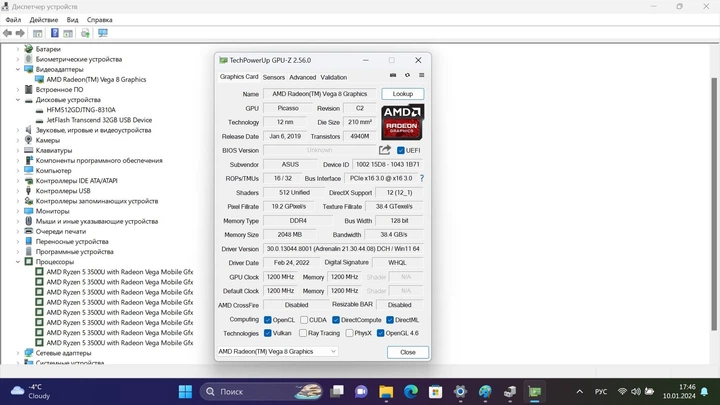This screenshot has height=405, width=720.
Task: Select JetFlash Transcend 32GB USB Device
Action: (99, 120)
